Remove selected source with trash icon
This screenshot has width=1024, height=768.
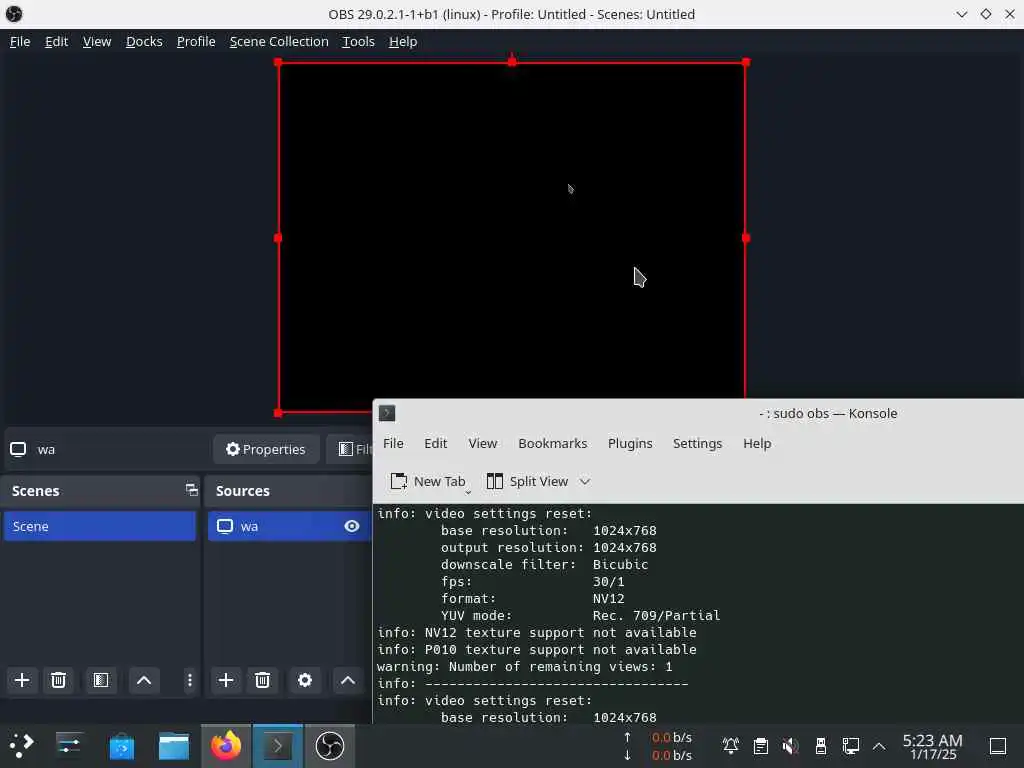(263, 680)
